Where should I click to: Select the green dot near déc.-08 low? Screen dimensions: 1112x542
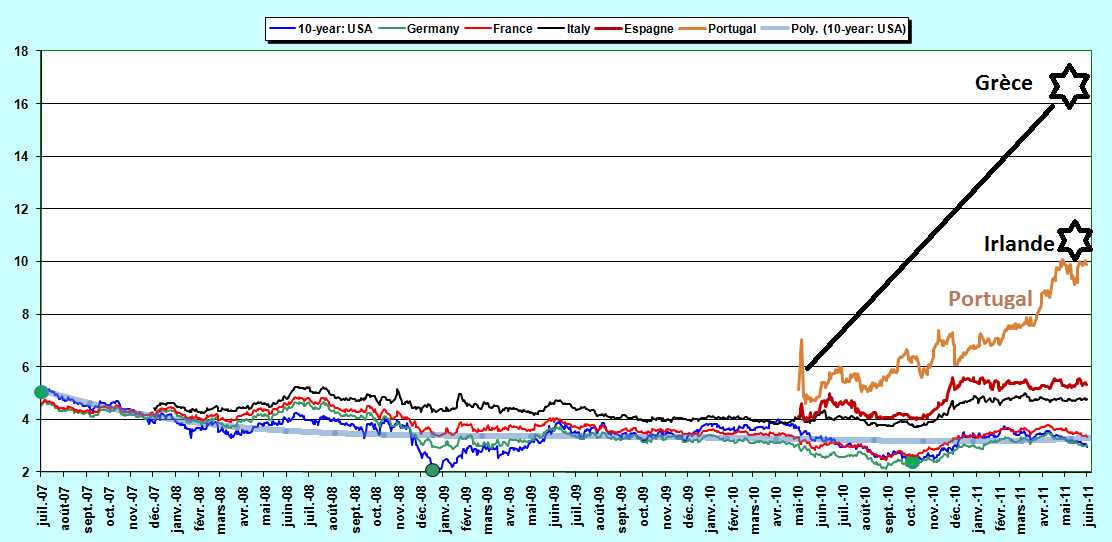tap(432, 470)
